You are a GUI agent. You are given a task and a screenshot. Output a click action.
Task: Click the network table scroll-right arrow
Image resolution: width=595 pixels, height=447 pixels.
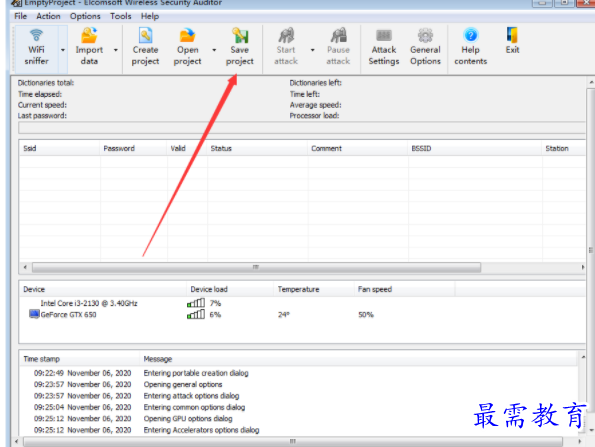click(x=583, y=267)
